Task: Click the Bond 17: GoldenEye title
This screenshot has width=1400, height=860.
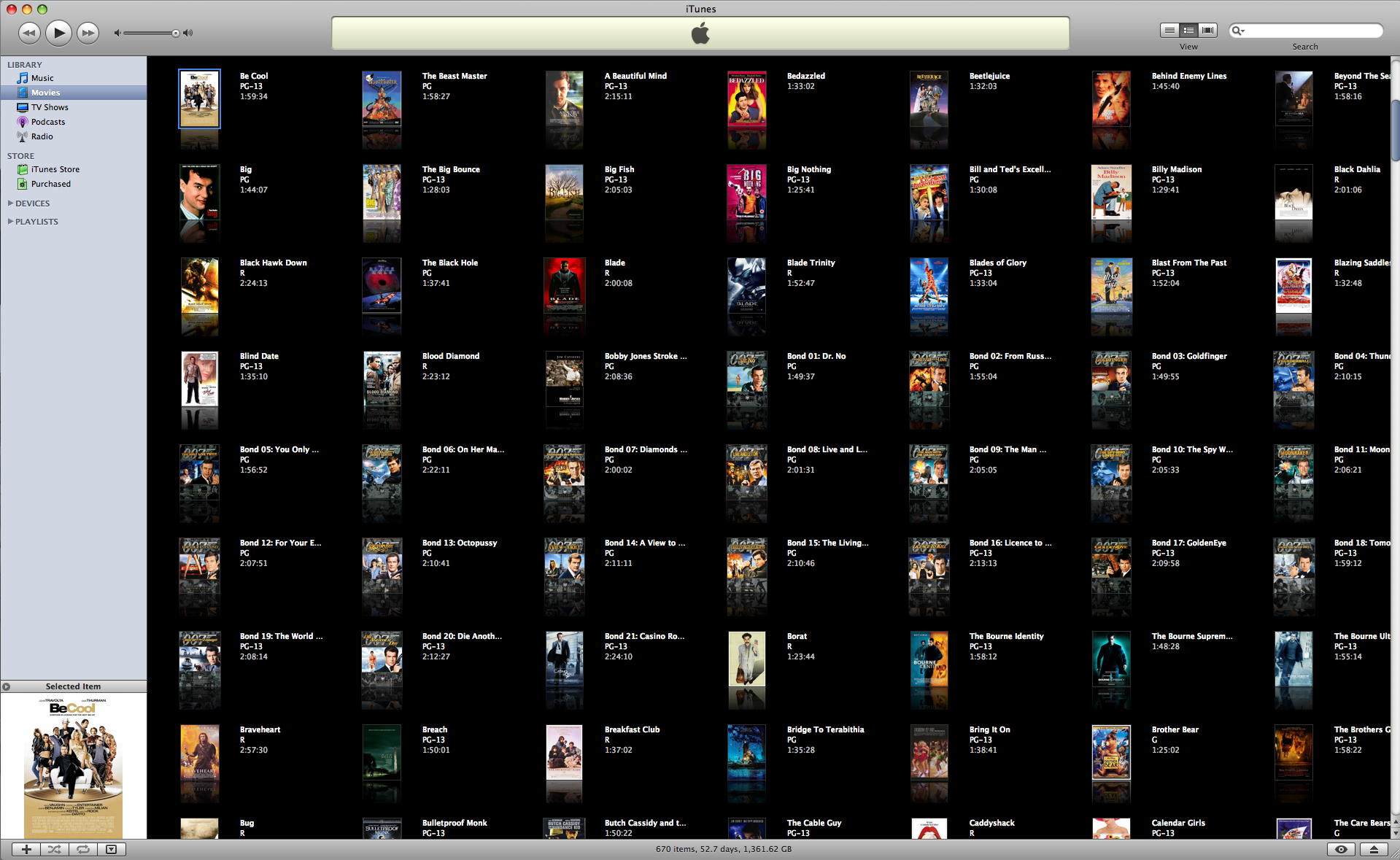Action: [1189, 543]
